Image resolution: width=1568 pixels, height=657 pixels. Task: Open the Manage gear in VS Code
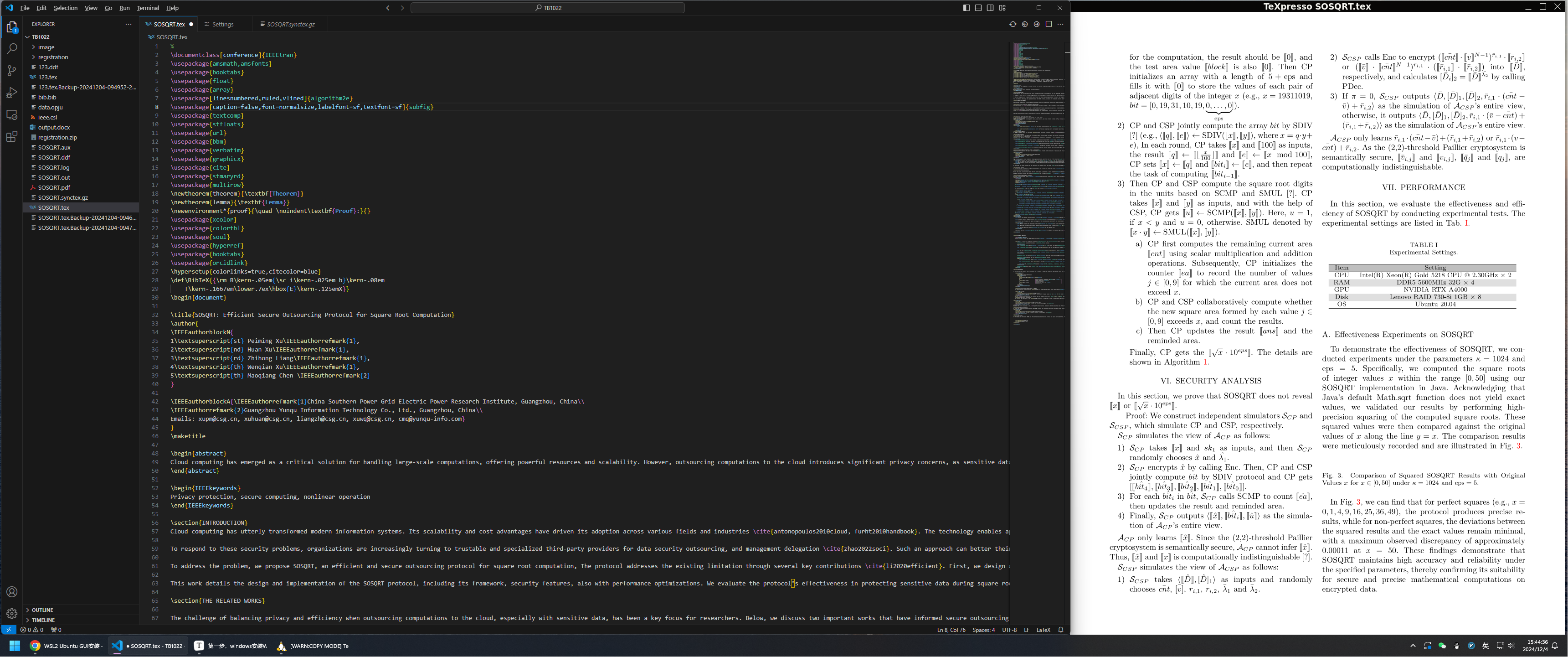[x=11, y=614]
